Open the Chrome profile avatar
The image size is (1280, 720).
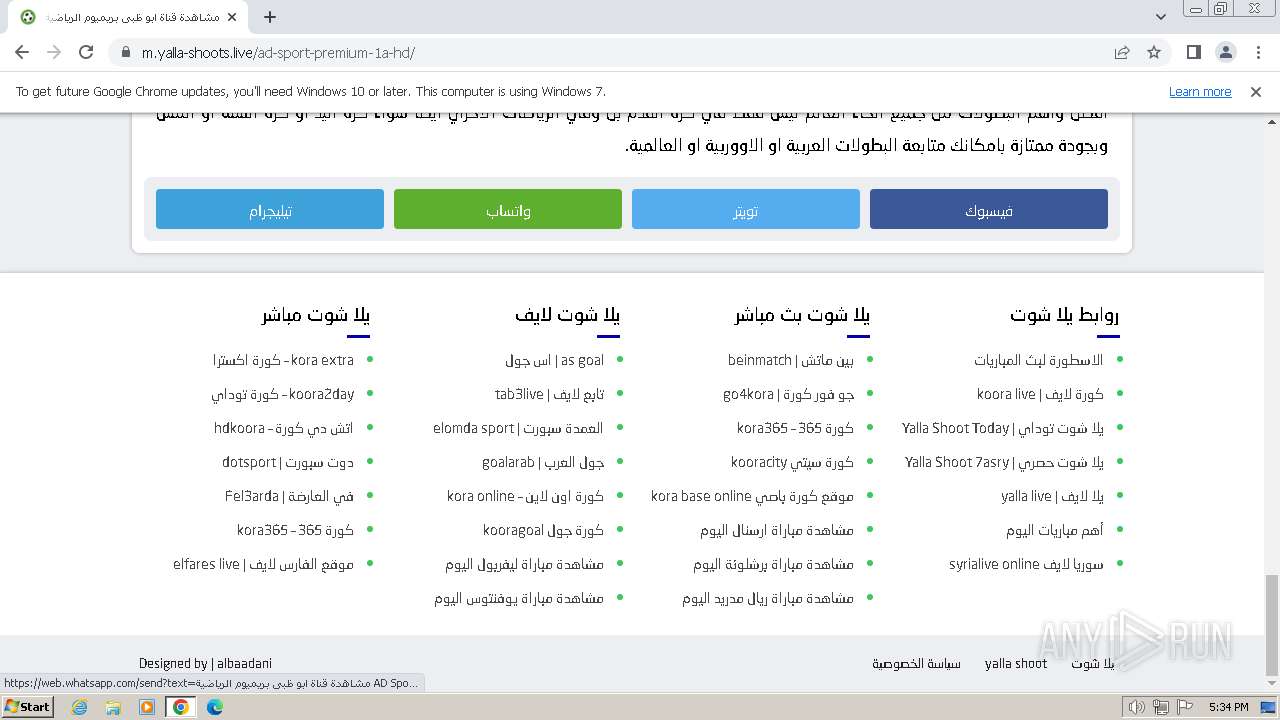pyautogui.click(x=1226, y=52)
